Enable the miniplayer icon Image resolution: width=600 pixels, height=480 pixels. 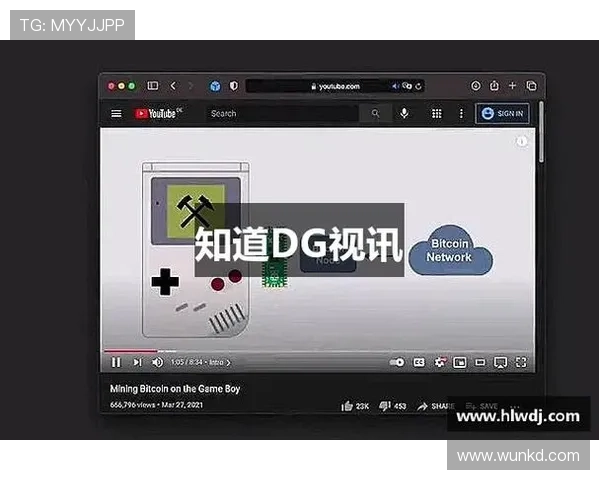460,362
